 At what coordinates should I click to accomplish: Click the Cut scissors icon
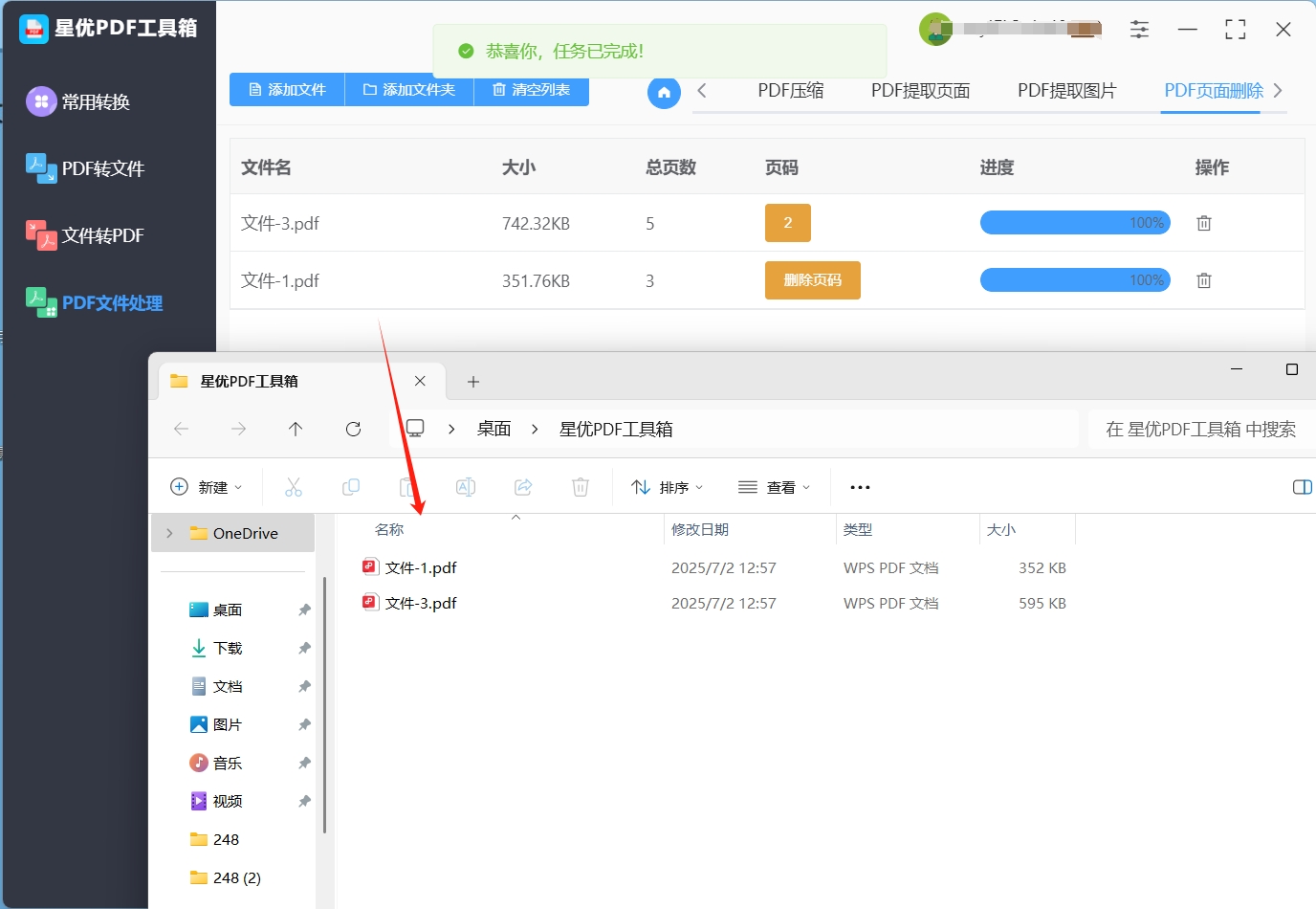pyautogui.click(x=294, y=487)
